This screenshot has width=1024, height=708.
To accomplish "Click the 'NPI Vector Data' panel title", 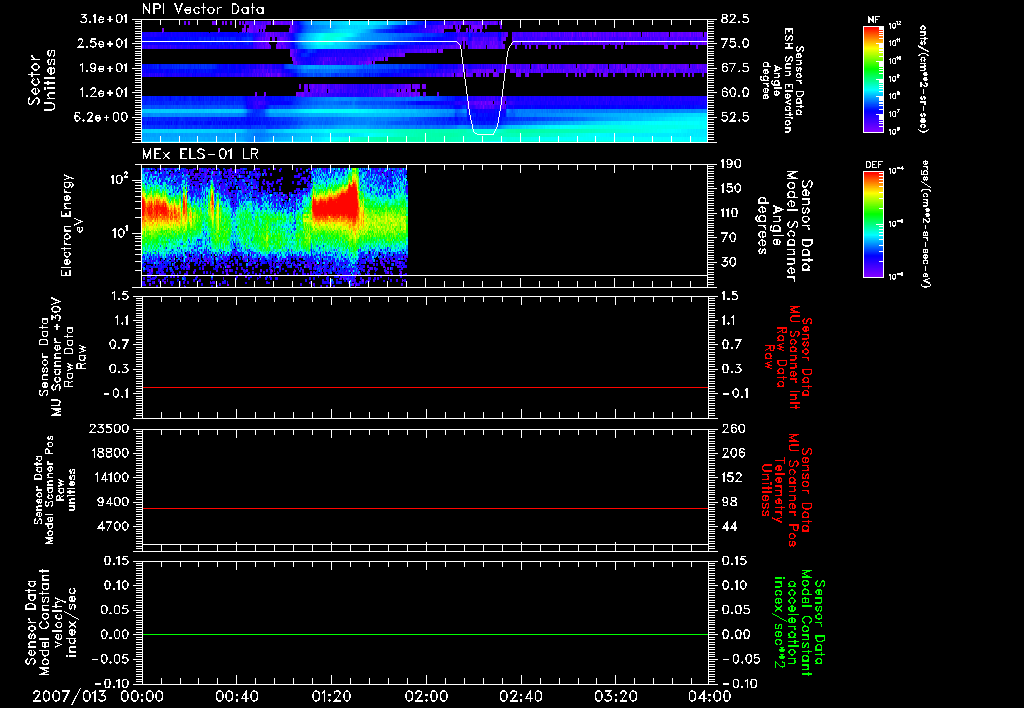I will (x=203, y=9).
